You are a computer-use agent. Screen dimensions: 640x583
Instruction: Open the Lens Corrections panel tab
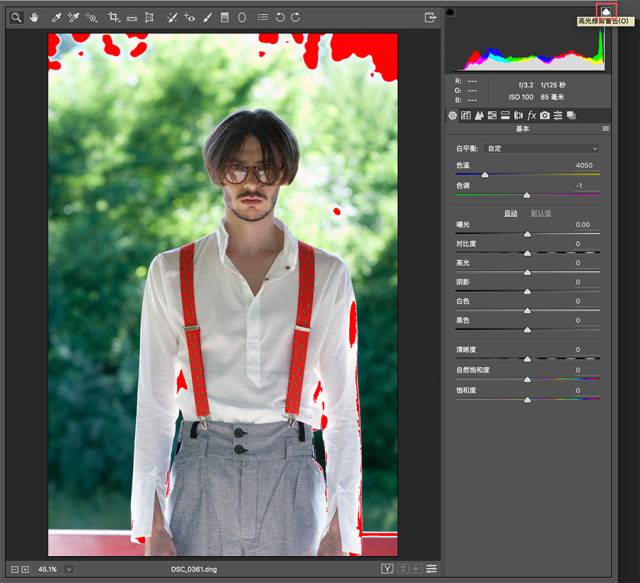click(x=518, y=116)
